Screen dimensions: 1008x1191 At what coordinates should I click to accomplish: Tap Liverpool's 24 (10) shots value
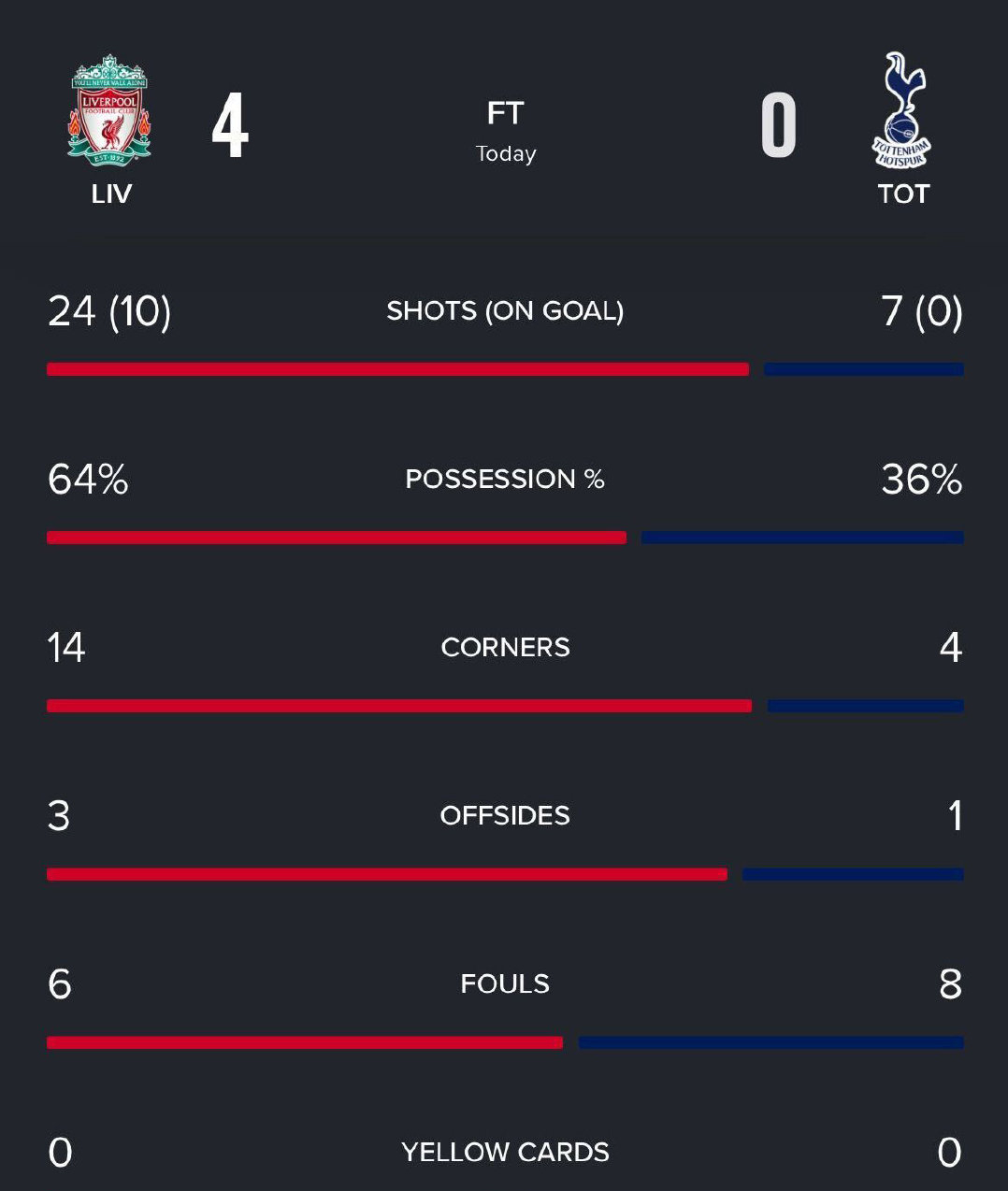(109, 311)
